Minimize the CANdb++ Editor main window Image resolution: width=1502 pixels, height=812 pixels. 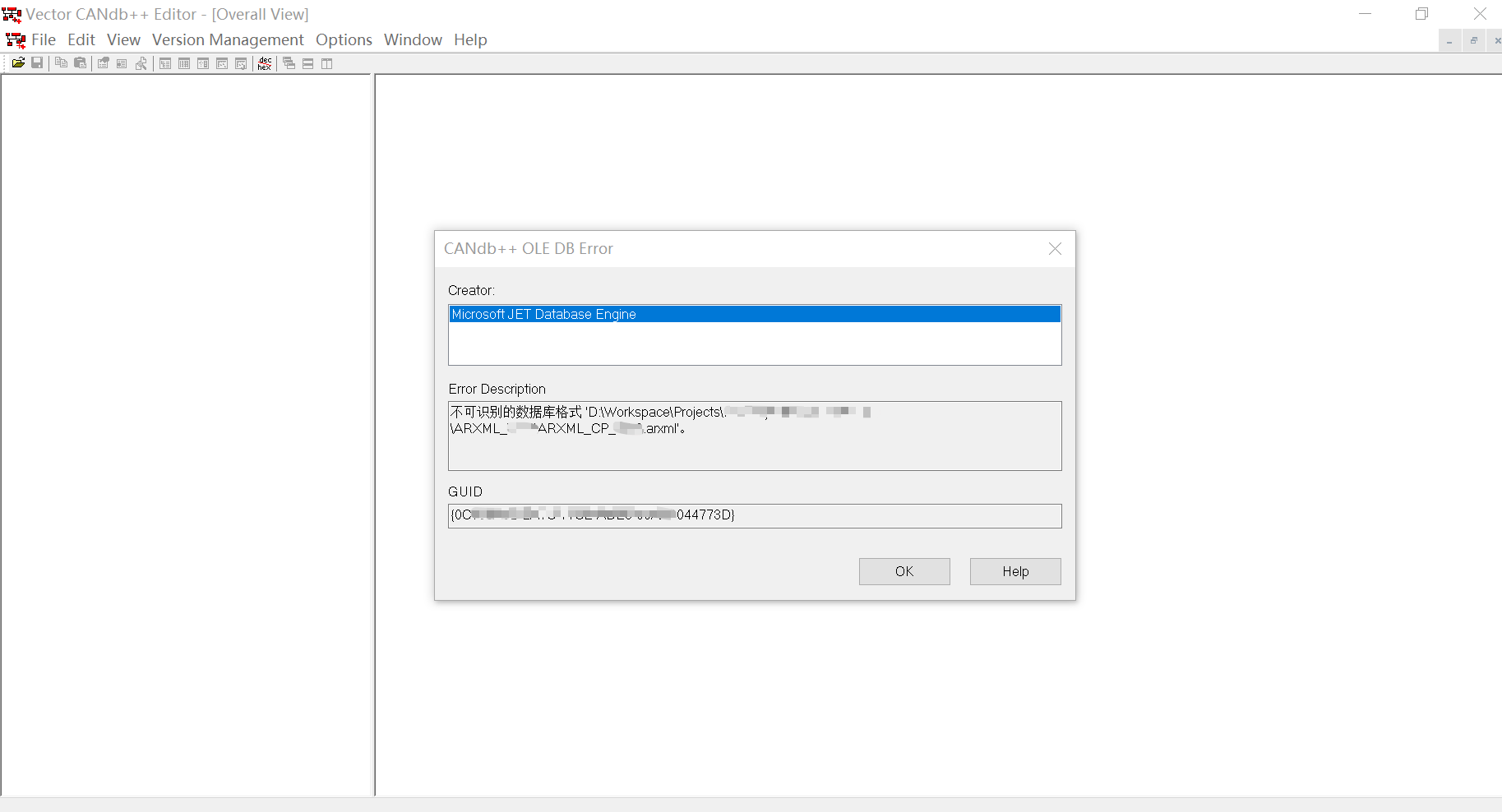point(1365,14)
